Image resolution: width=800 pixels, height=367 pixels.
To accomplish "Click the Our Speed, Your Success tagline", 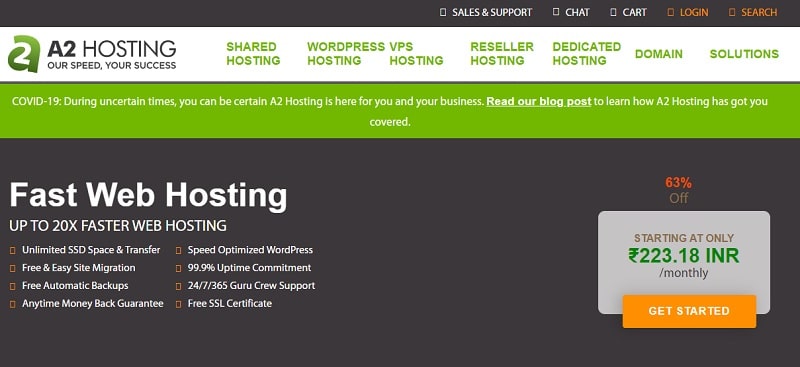I will (112, 65).
